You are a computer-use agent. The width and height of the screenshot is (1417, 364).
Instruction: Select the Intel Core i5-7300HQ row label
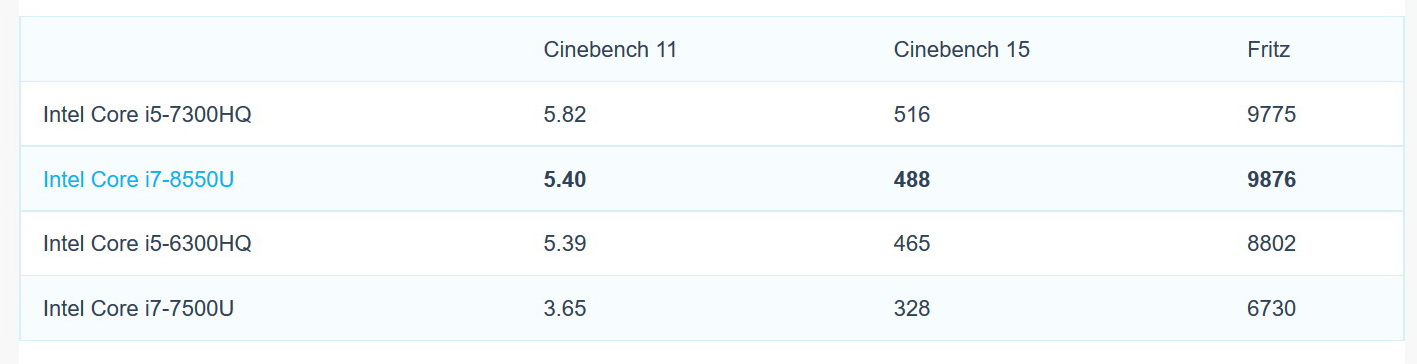pos(147,115)
